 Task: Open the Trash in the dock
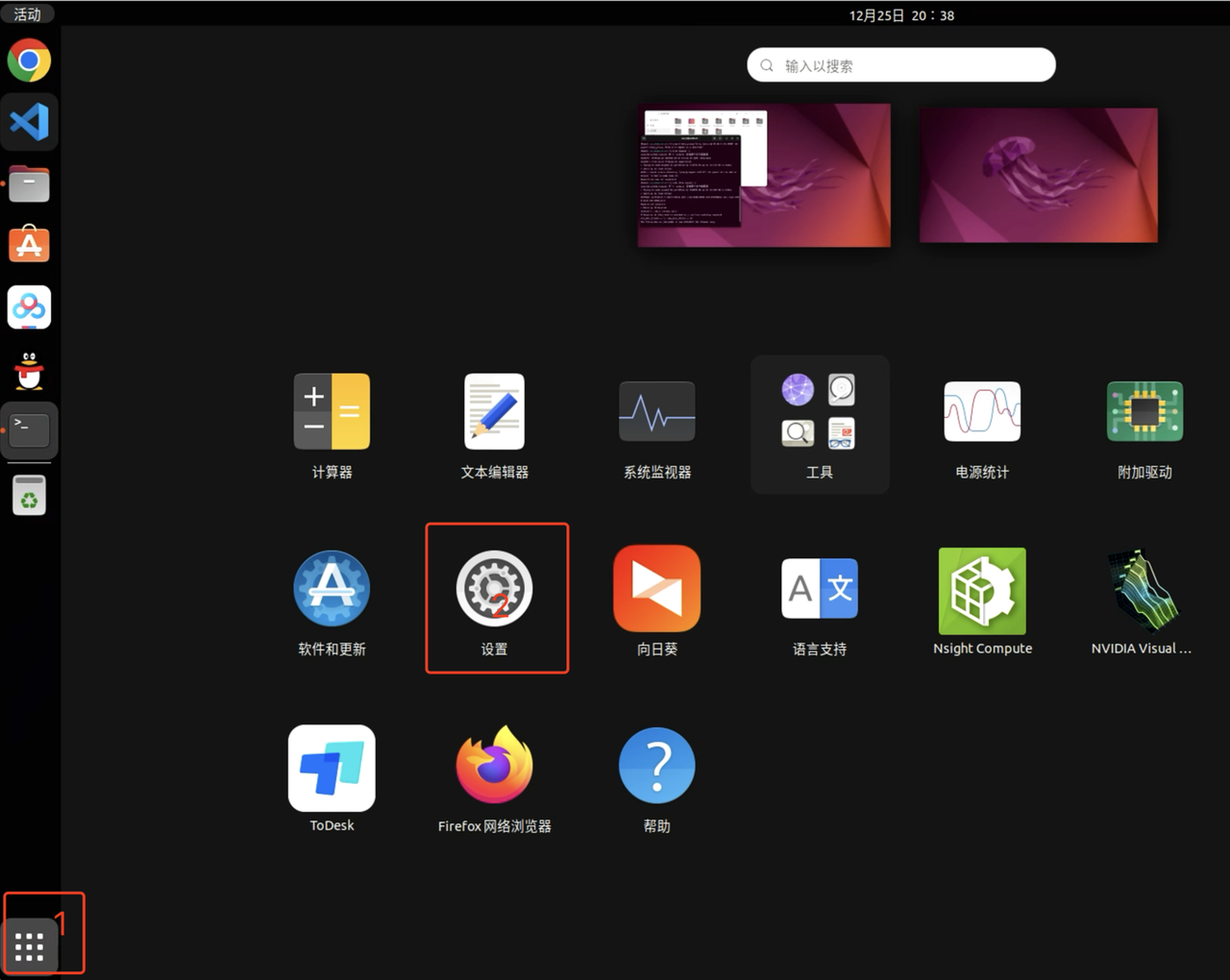coord(29,494)
